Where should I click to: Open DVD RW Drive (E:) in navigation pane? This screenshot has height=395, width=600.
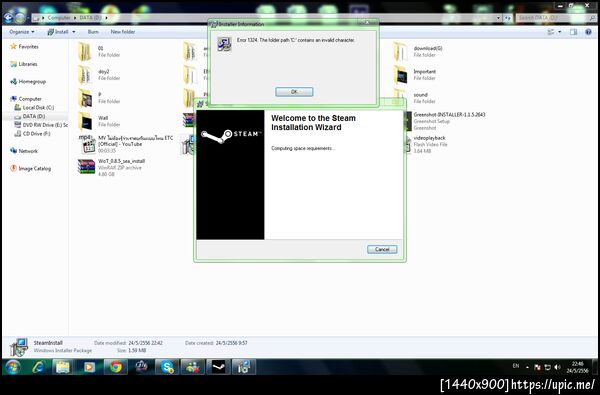(x=41, y=125)
